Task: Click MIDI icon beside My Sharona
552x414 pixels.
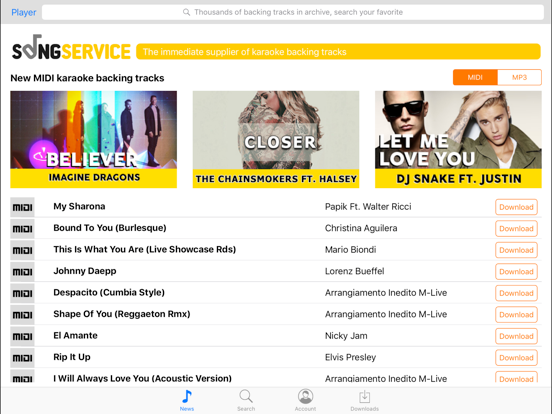Action: 22,207
